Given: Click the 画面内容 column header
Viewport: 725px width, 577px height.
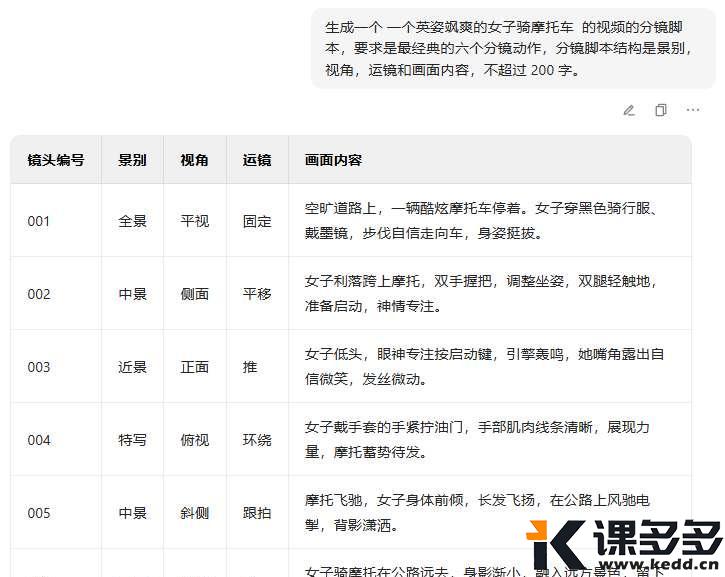Looking at the screenshot, I should (x=333, y=160).
